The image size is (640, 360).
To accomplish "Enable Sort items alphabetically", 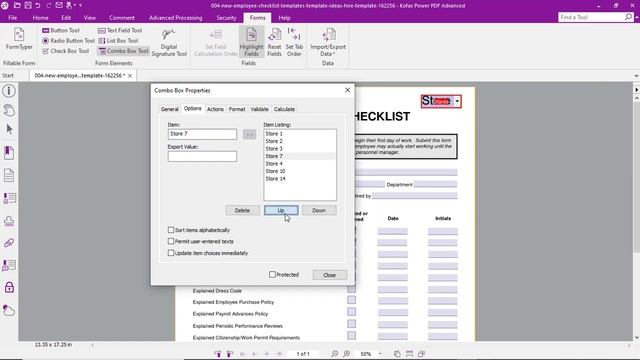I will (x=171, y=230).
